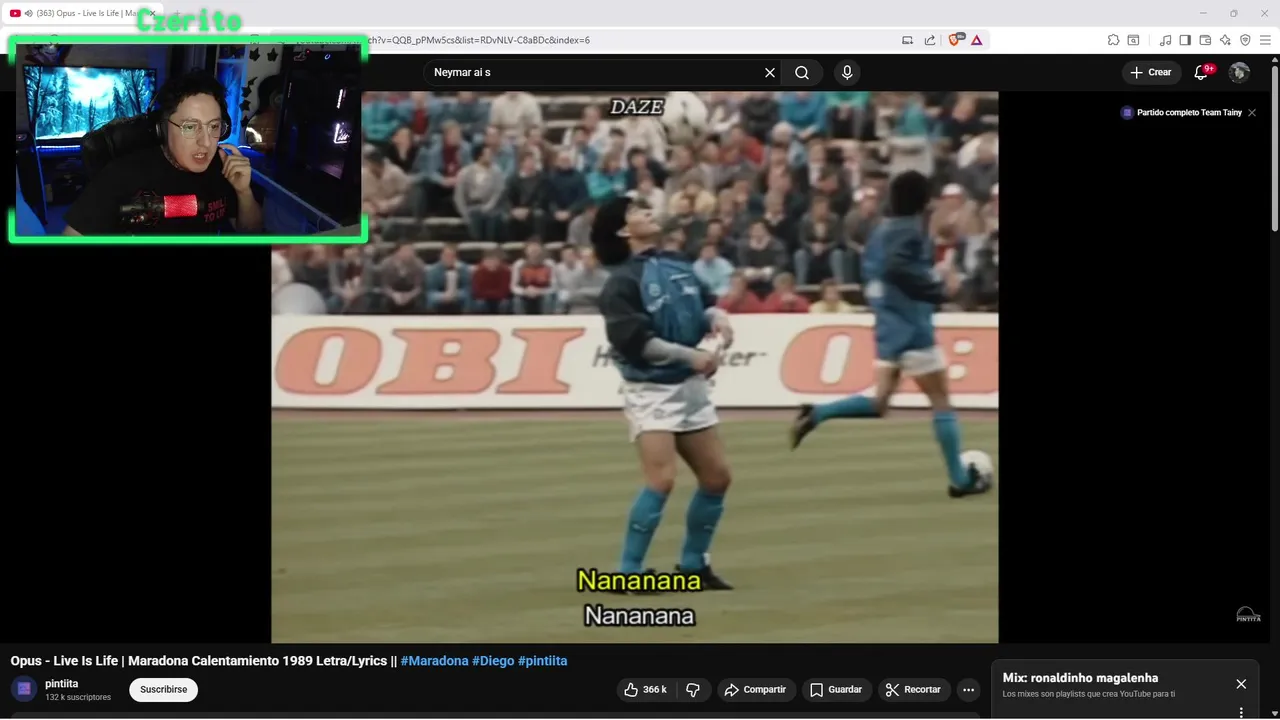
Task: Open the Crear menu
Action: pyautogui.click(x=1150, y=72)
